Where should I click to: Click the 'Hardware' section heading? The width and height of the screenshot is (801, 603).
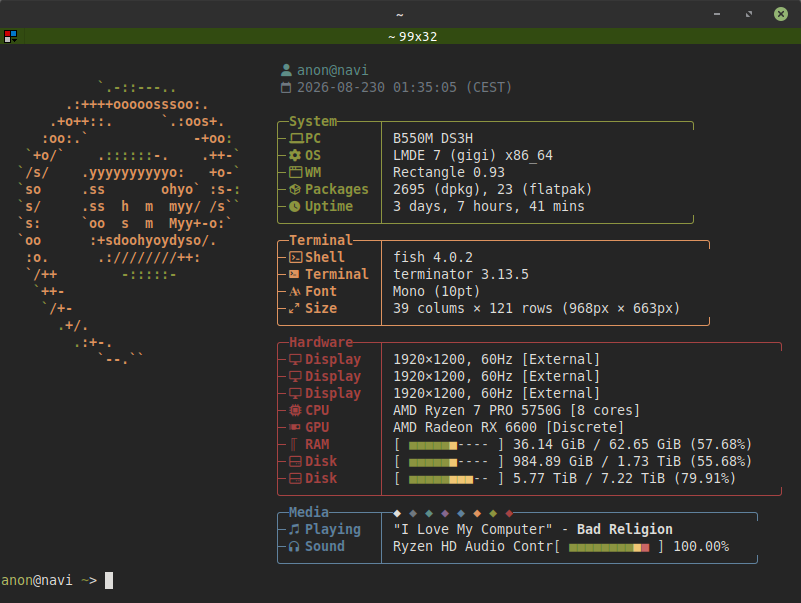pos(321,342)
